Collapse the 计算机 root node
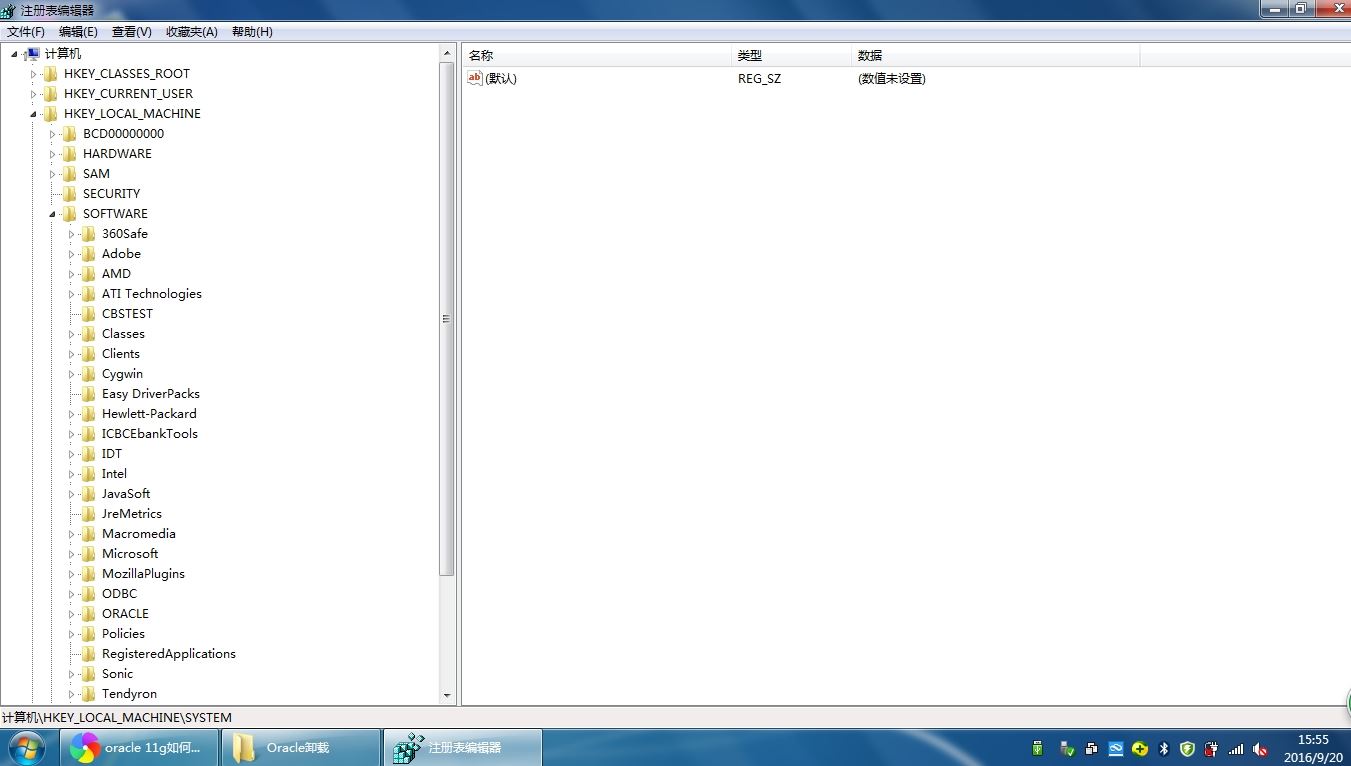 [14, 54]
